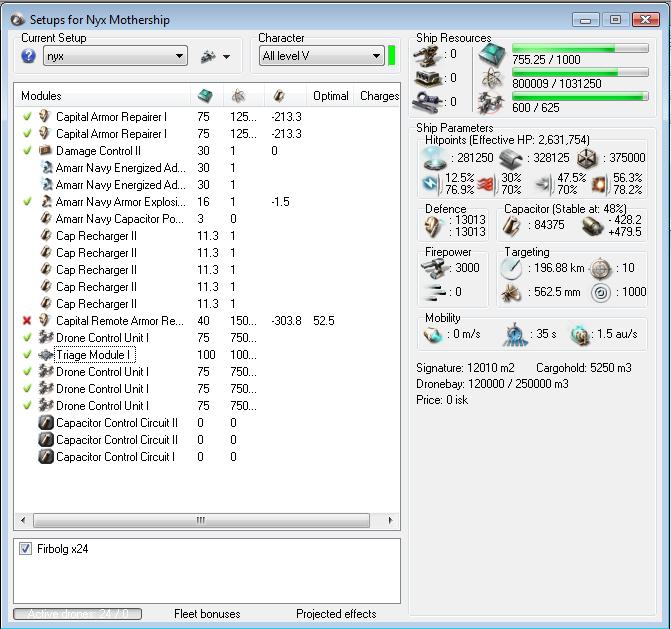Click the sensor strength icon showing 1000
This screenshot has height=629, width=671.
[600, 293]
